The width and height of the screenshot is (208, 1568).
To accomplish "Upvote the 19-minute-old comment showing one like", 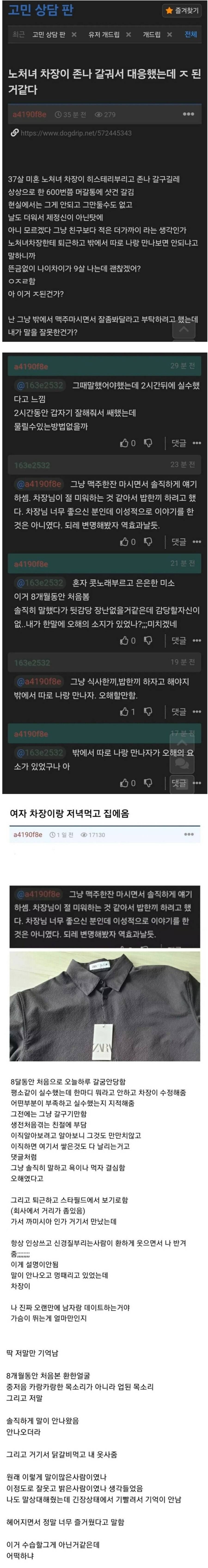I will [128, 711].
